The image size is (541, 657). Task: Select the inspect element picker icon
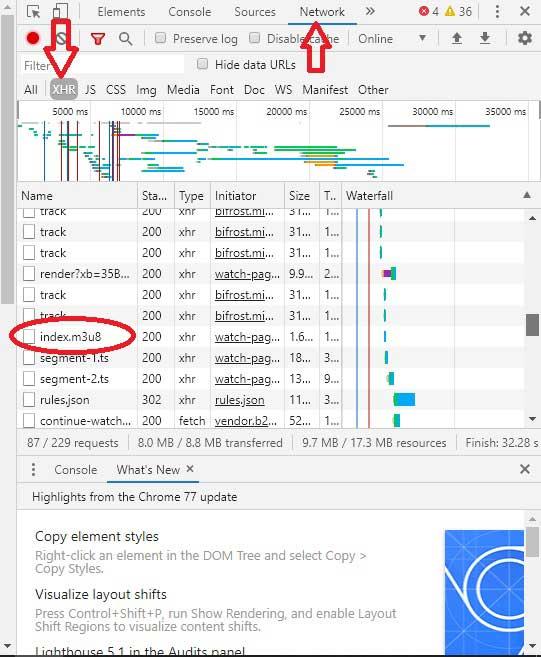(33, 11)
